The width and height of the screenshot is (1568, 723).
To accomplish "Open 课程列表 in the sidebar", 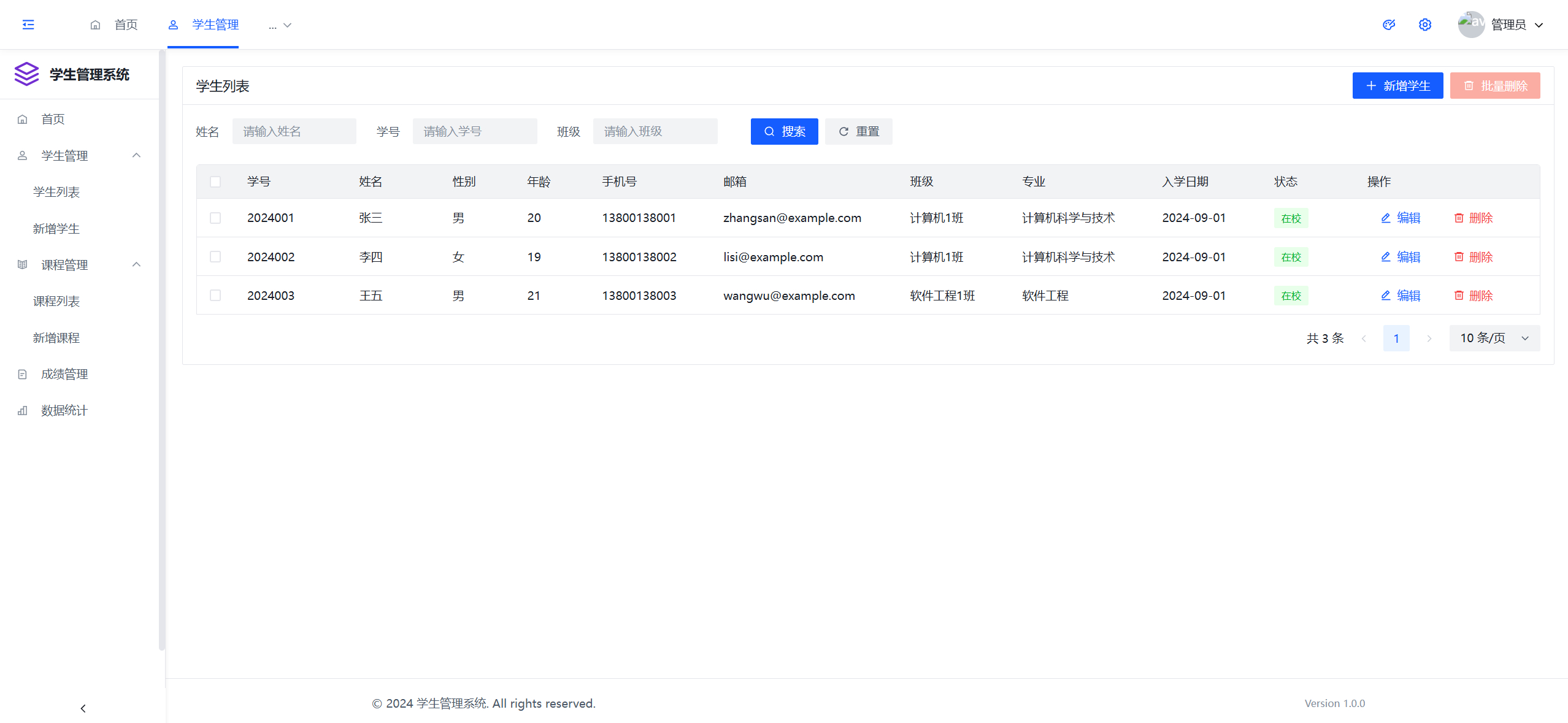I will click(x=56, y=301).
